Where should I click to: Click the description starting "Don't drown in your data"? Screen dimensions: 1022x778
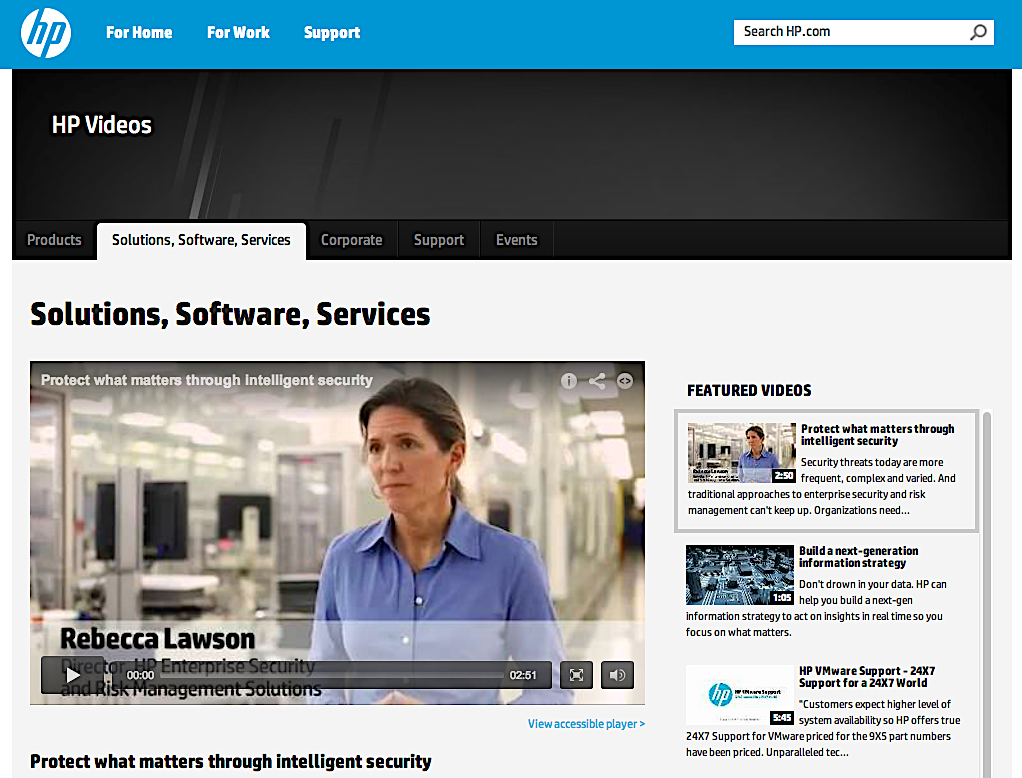[816, 608]
